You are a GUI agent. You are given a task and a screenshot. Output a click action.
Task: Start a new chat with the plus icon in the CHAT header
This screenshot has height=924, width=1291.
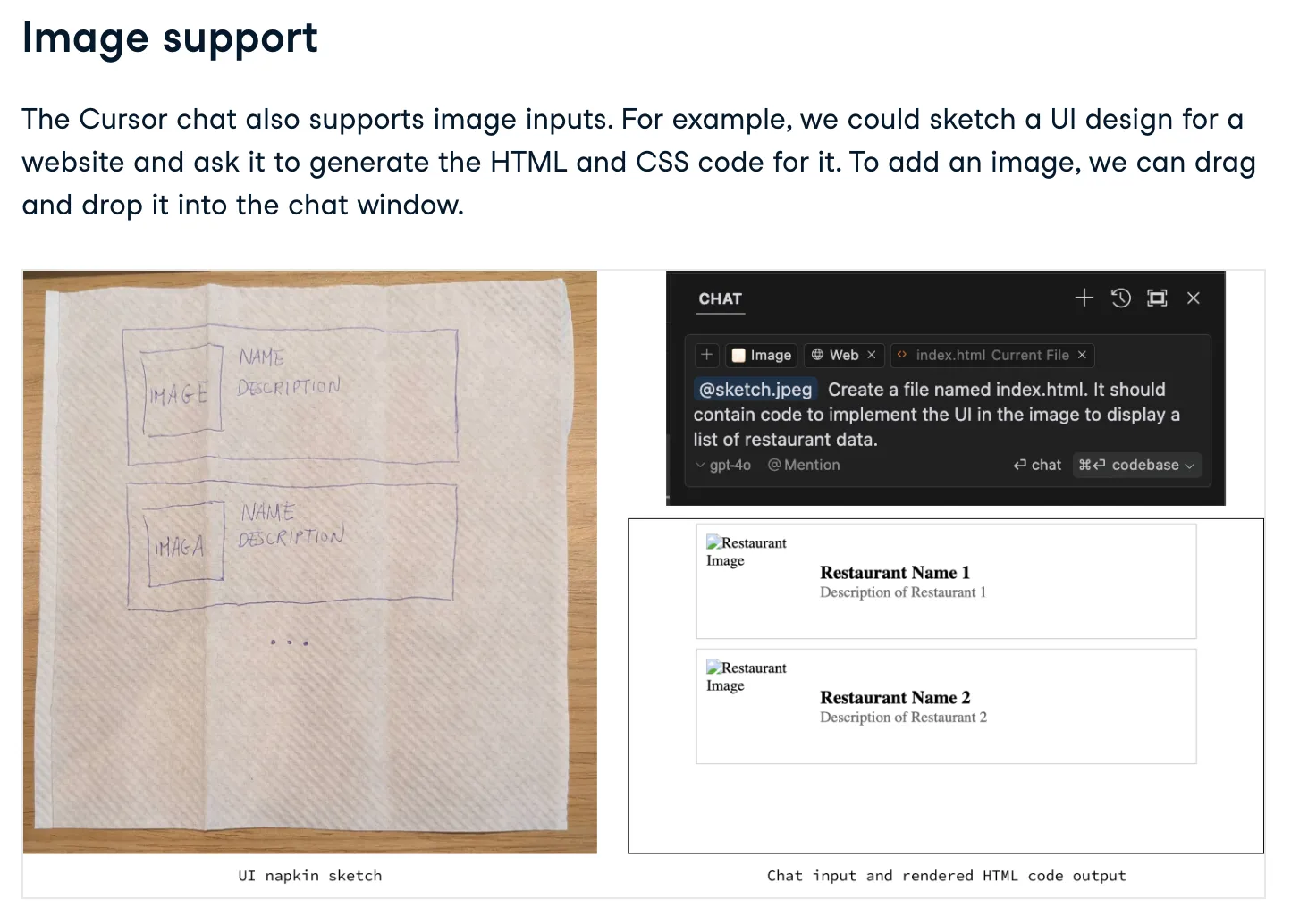(x=1084, y=298)
